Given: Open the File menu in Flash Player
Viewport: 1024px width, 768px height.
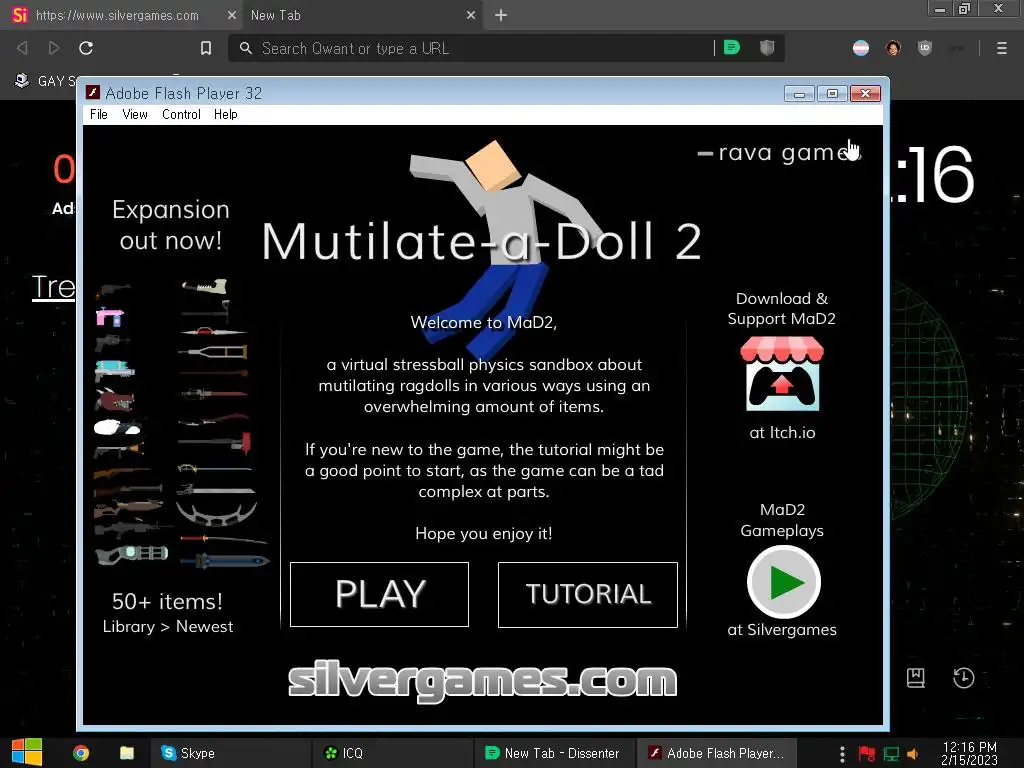Looking at the screenshot, I should point(99,114).
